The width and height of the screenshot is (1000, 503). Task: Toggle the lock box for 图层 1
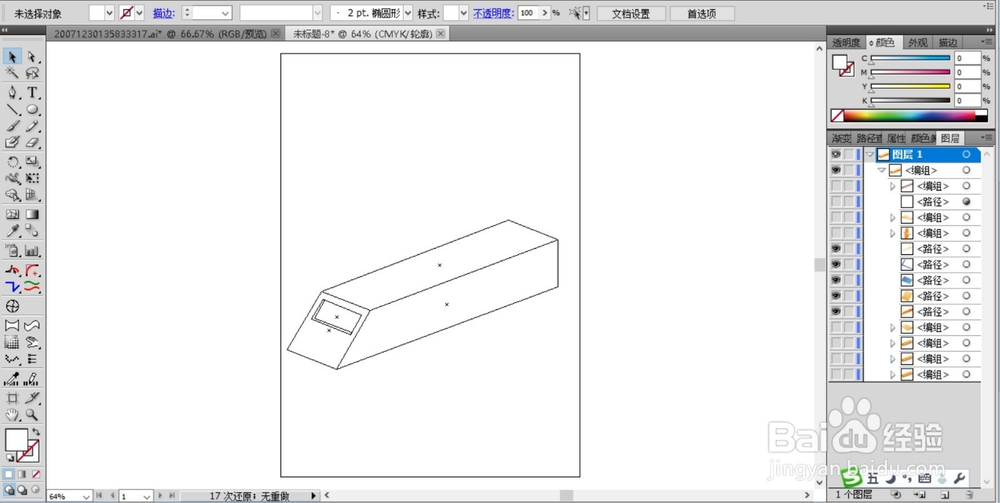click(849, 154)
